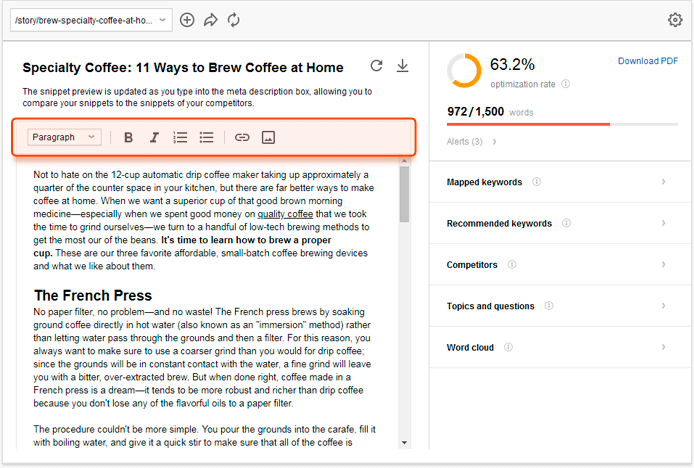Image resolution: width=694 pixels, height=468 pixels.
Task: Click info icon next to Recommended keywords
Action: tap(566, 223)
